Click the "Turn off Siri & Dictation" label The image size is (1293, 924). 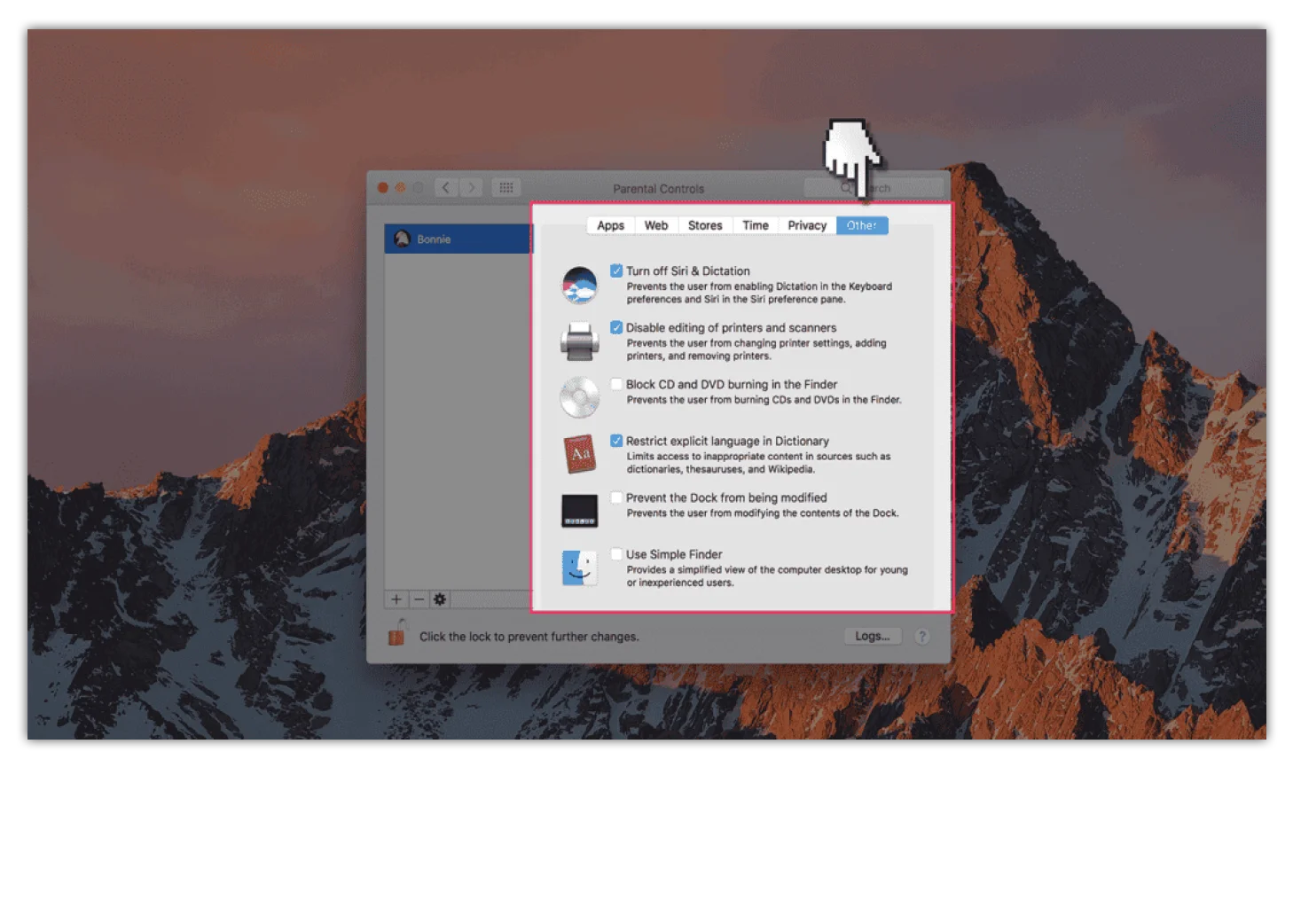[688, 271]
